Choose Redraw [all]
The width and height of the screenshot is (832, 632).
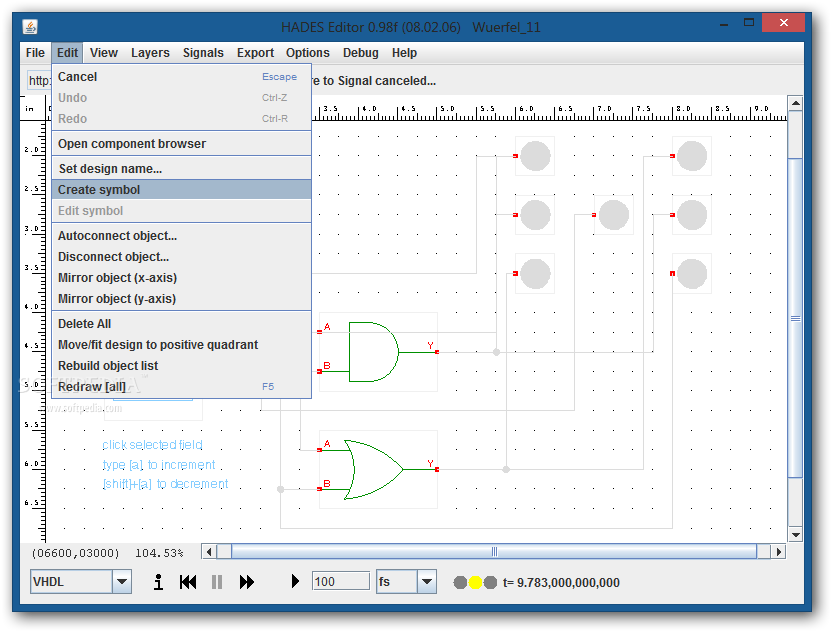(x=181, y=387)
